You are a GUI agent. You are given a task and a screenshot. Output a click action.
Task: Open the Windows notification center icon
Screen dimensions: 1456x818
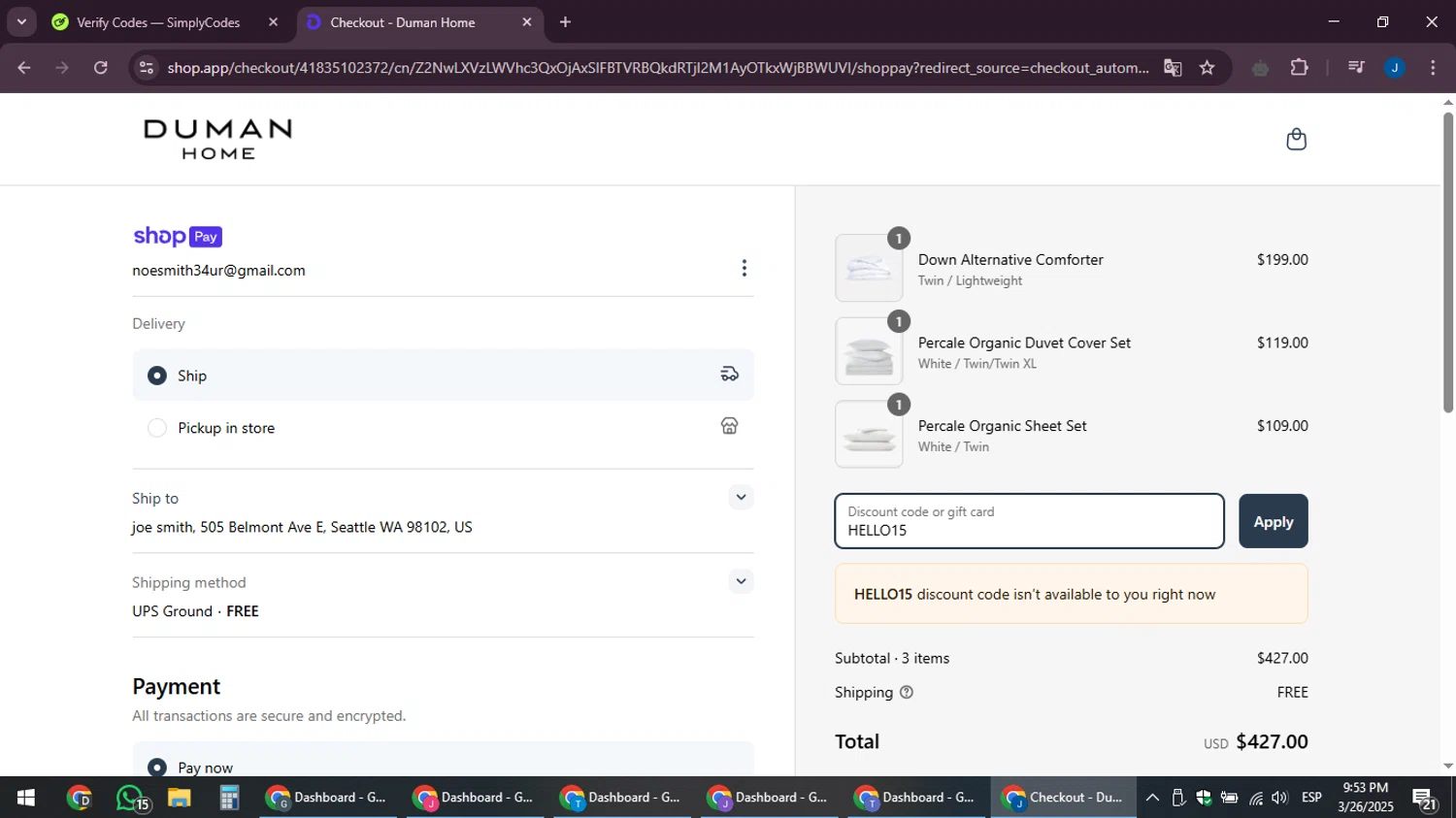(1425, 799)
